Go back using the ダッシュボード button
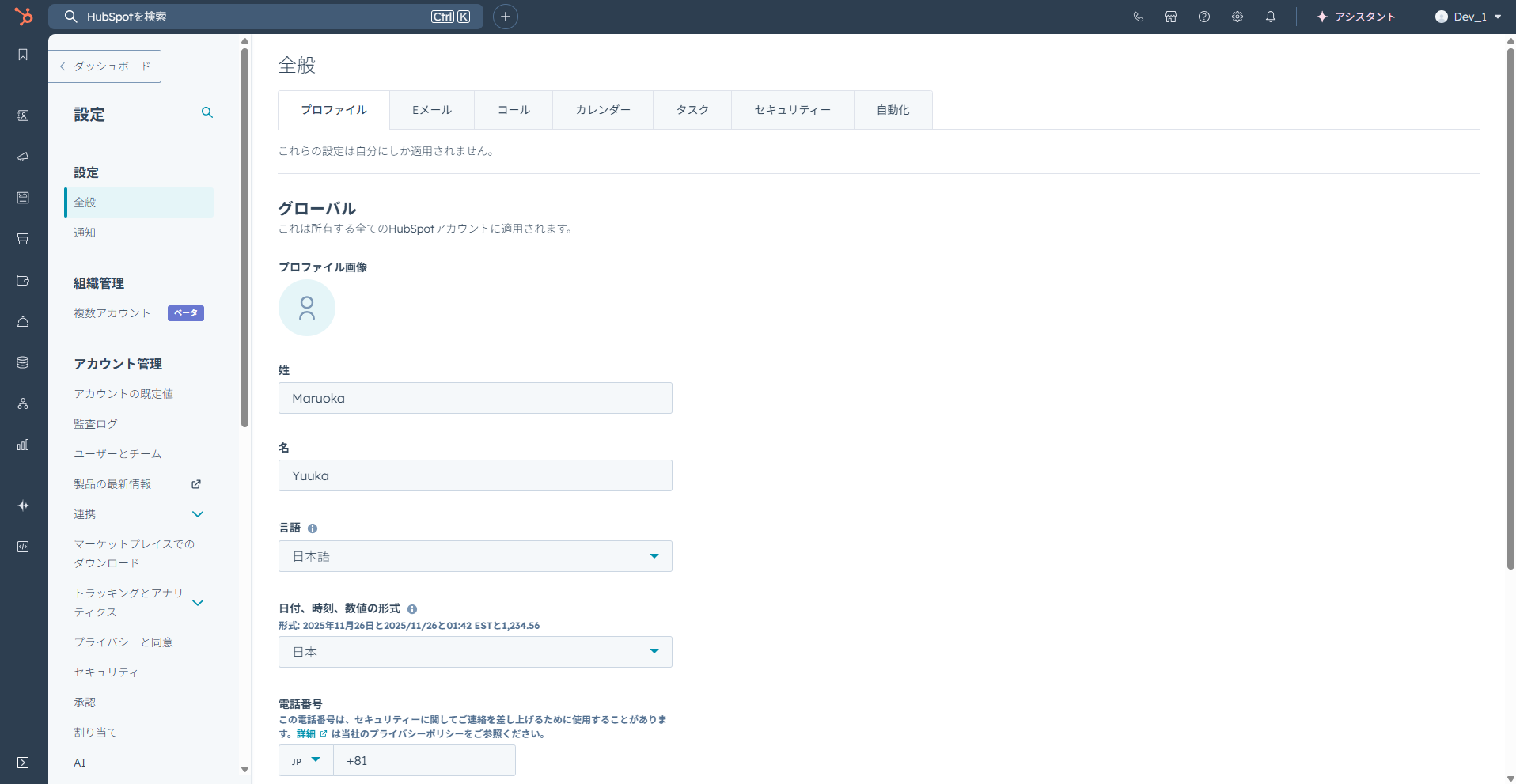Screen dimensions: 1516x784 click(104, 66)
